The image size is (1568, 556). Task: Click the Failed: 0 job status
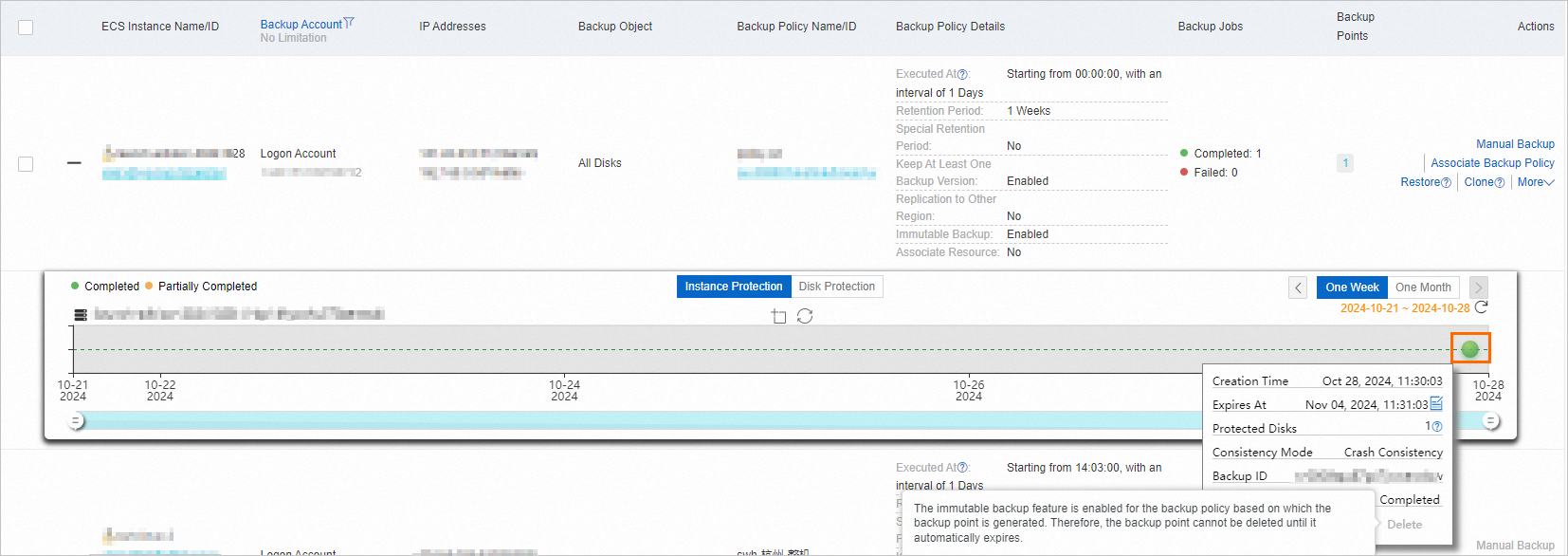(x=1209, y=173)
